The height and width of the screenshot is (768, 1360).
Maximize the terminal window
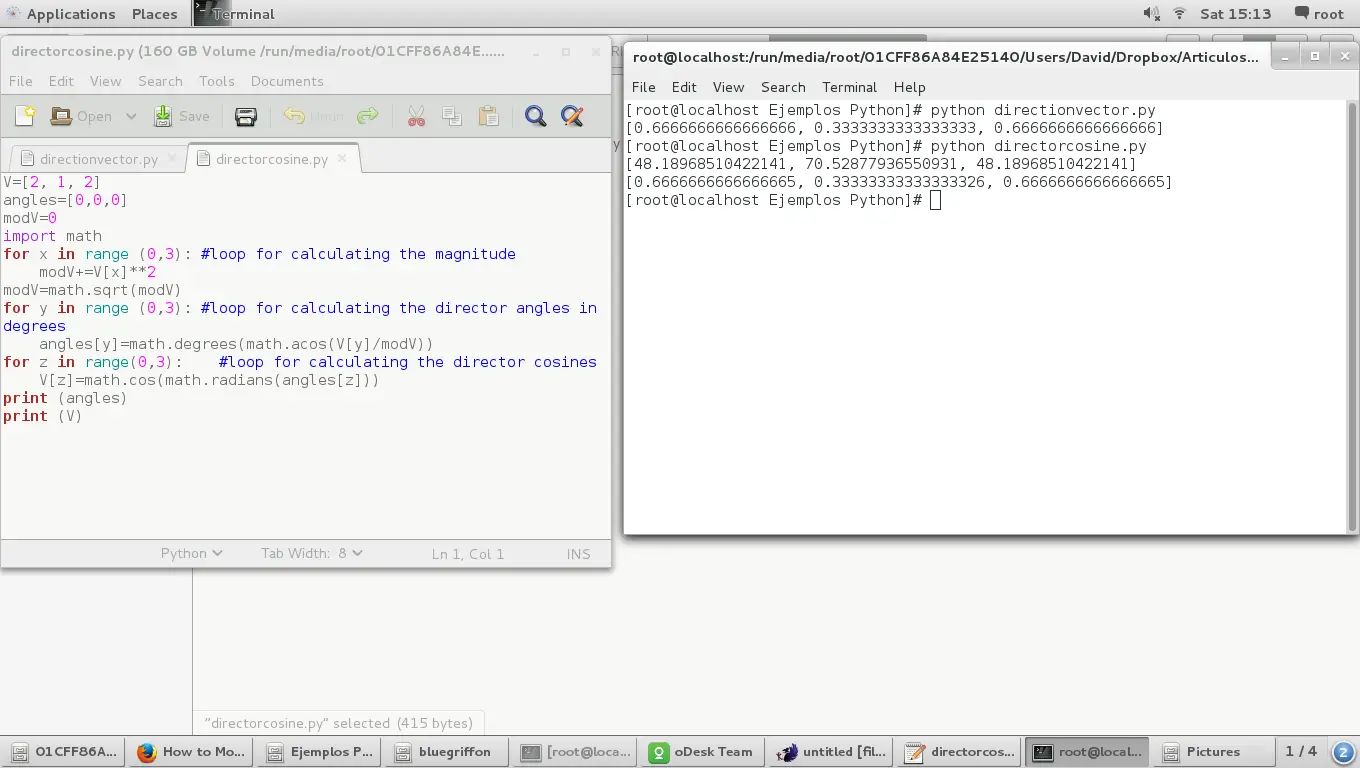coord(1315,56)
